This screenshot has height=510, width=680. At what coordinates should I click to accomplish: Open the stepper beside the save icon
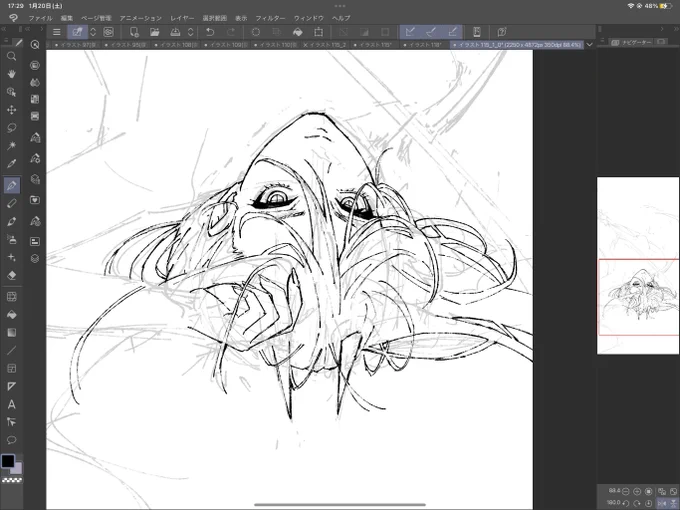[190, 32]
